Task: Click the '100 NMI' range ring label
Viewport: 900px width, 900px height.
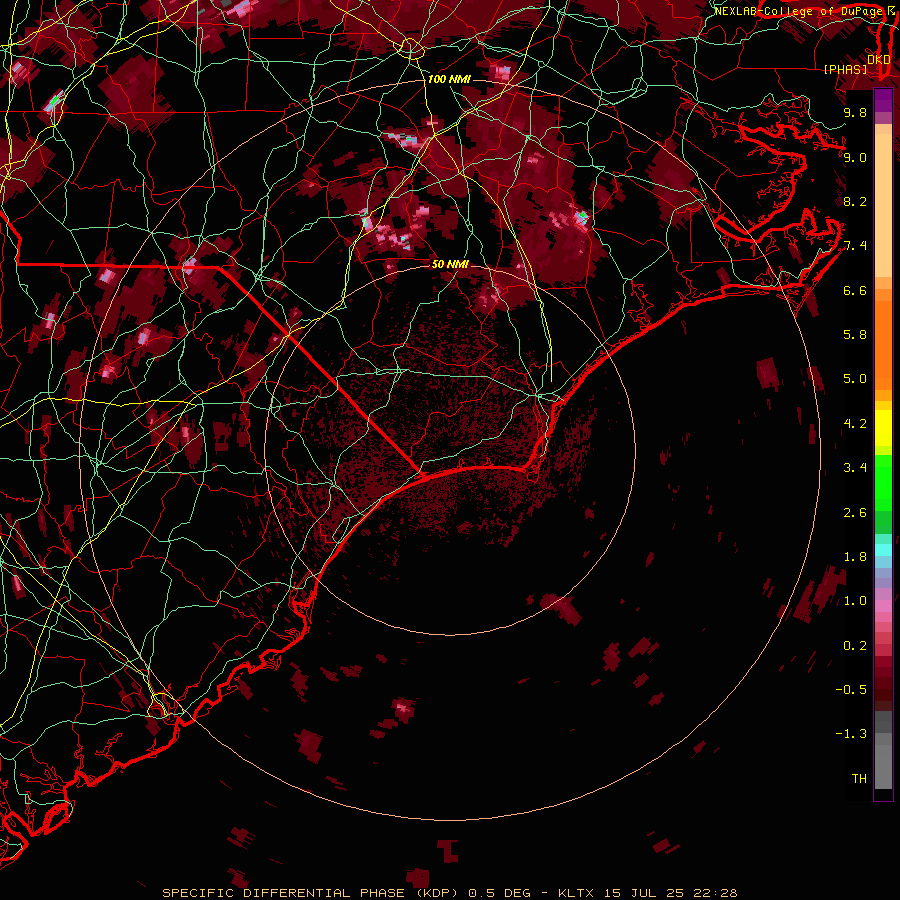Action: (449, 79)
